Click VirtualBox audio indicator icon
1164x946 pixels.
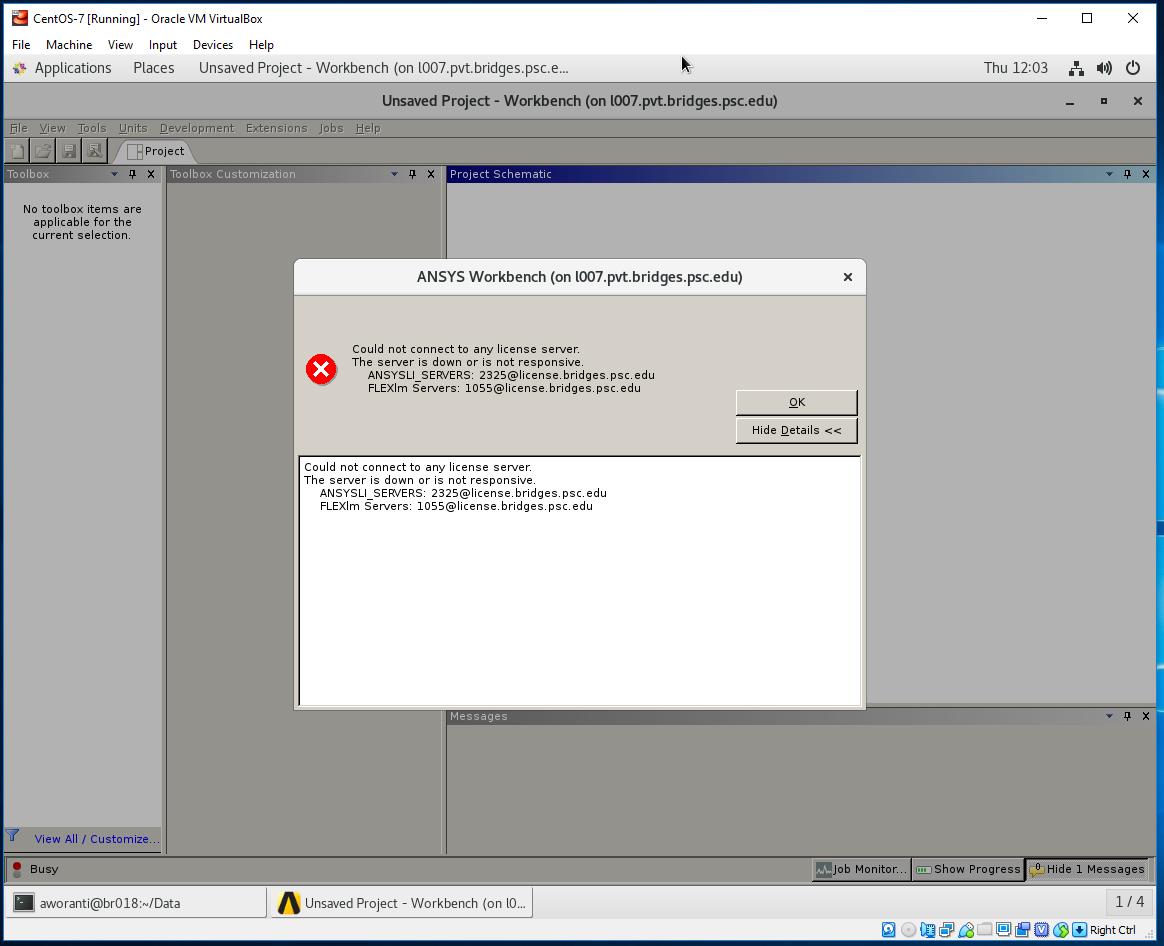(927, 930)
